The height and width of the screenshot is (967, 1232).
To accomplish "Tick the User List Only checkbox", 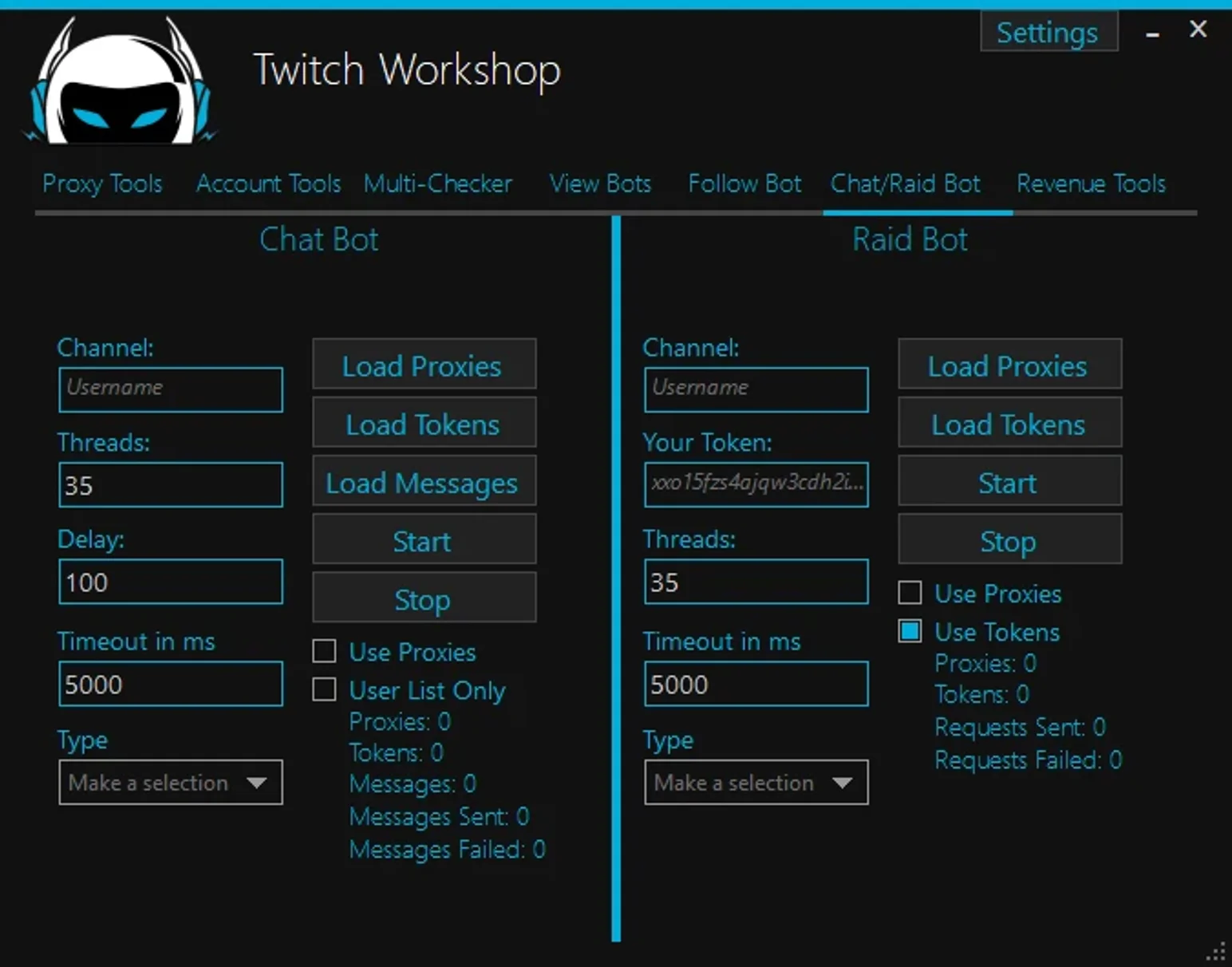I will pos(325,689).
